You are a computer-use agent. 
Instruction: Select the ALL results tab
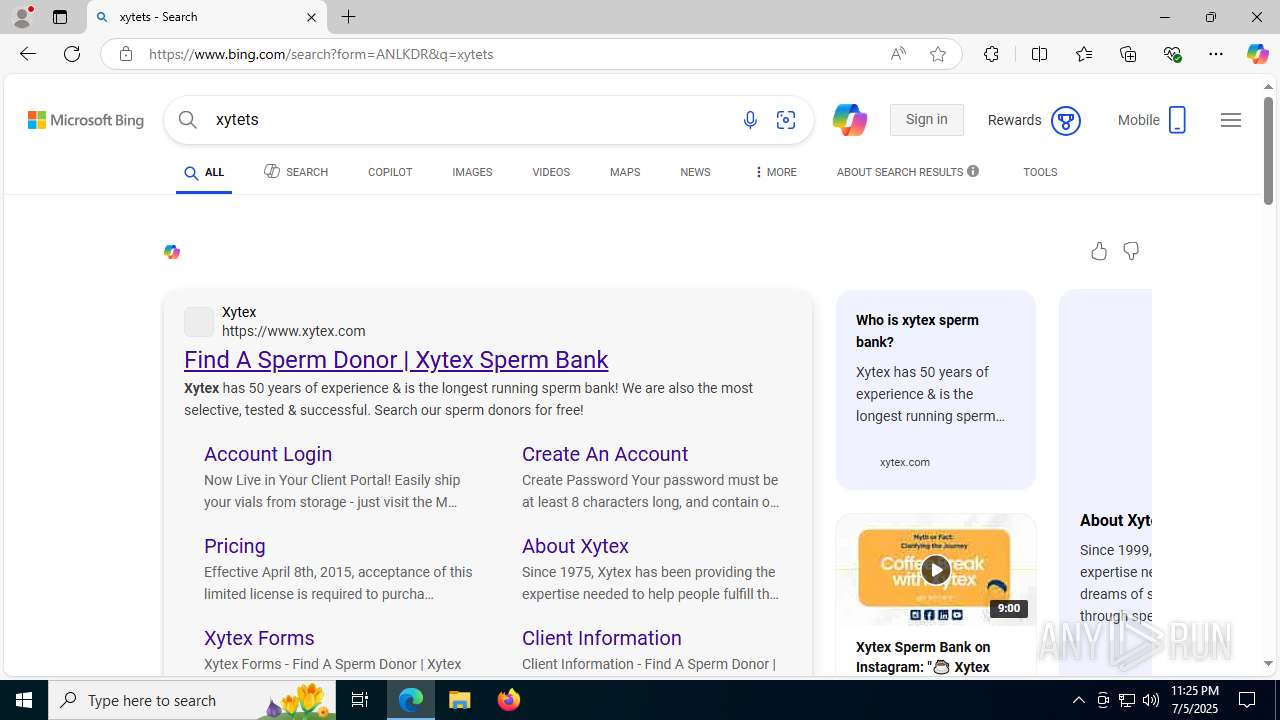tap(204, 173)
